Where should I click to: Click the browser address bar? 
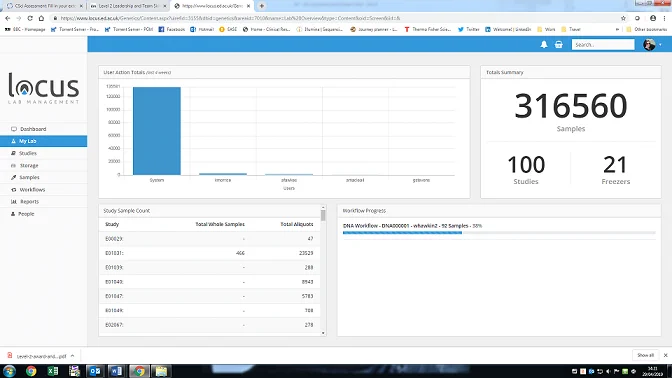click(334, 18)
